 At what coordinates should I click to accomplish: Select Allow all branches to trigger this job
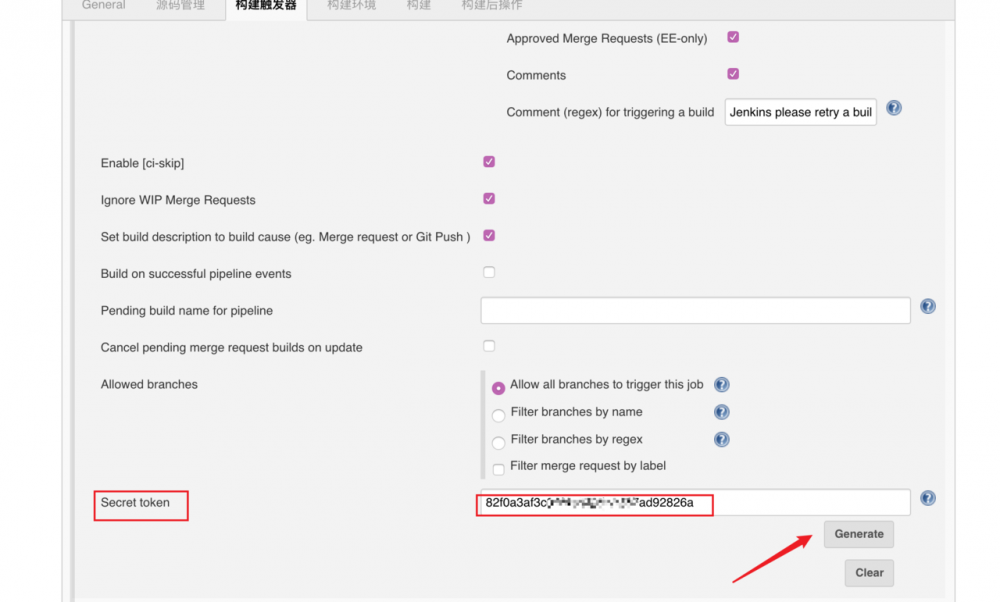(498, 385)
